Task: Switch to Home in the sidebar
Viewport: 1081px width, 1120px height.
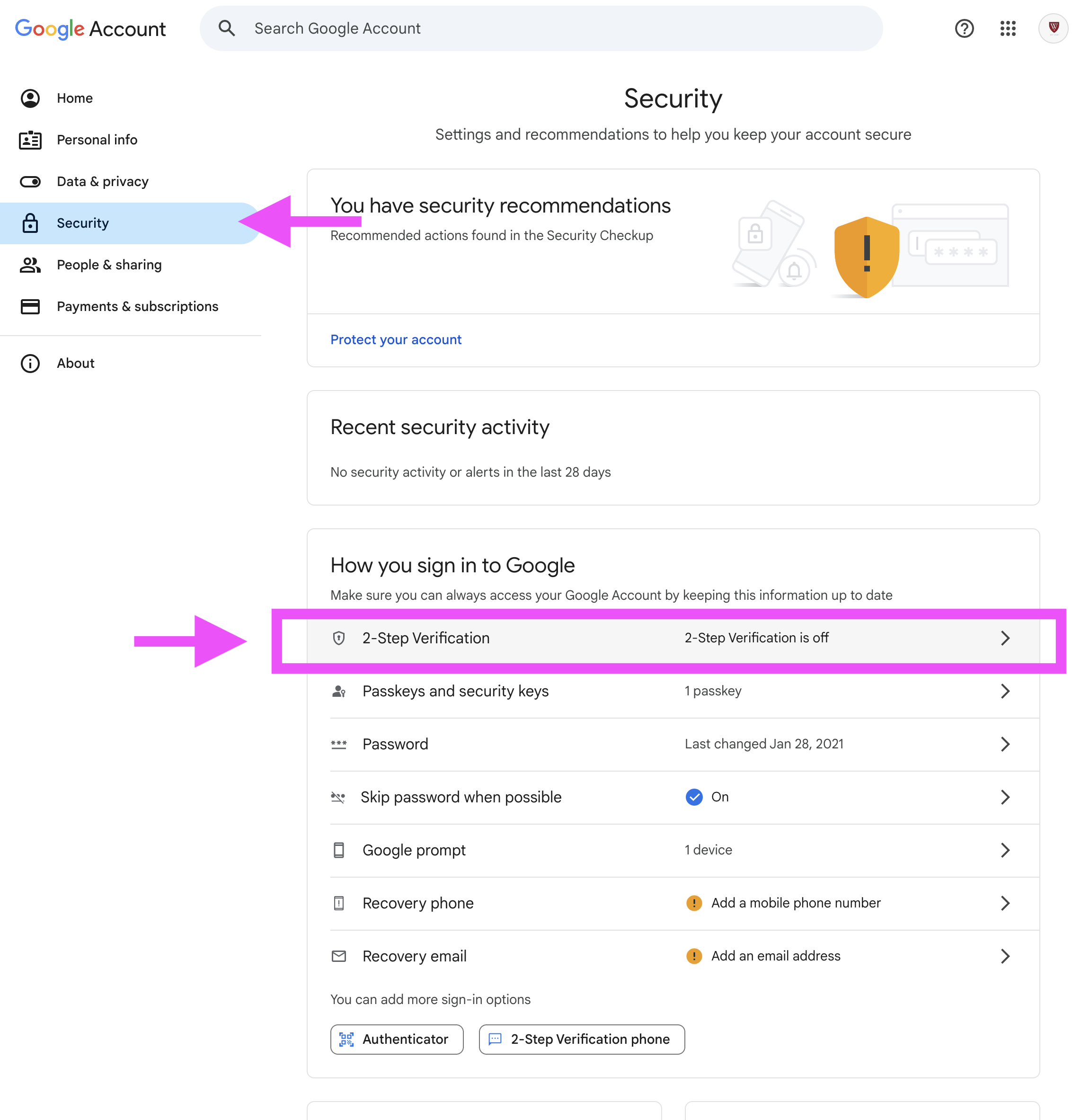Action: tap(74, 98)
